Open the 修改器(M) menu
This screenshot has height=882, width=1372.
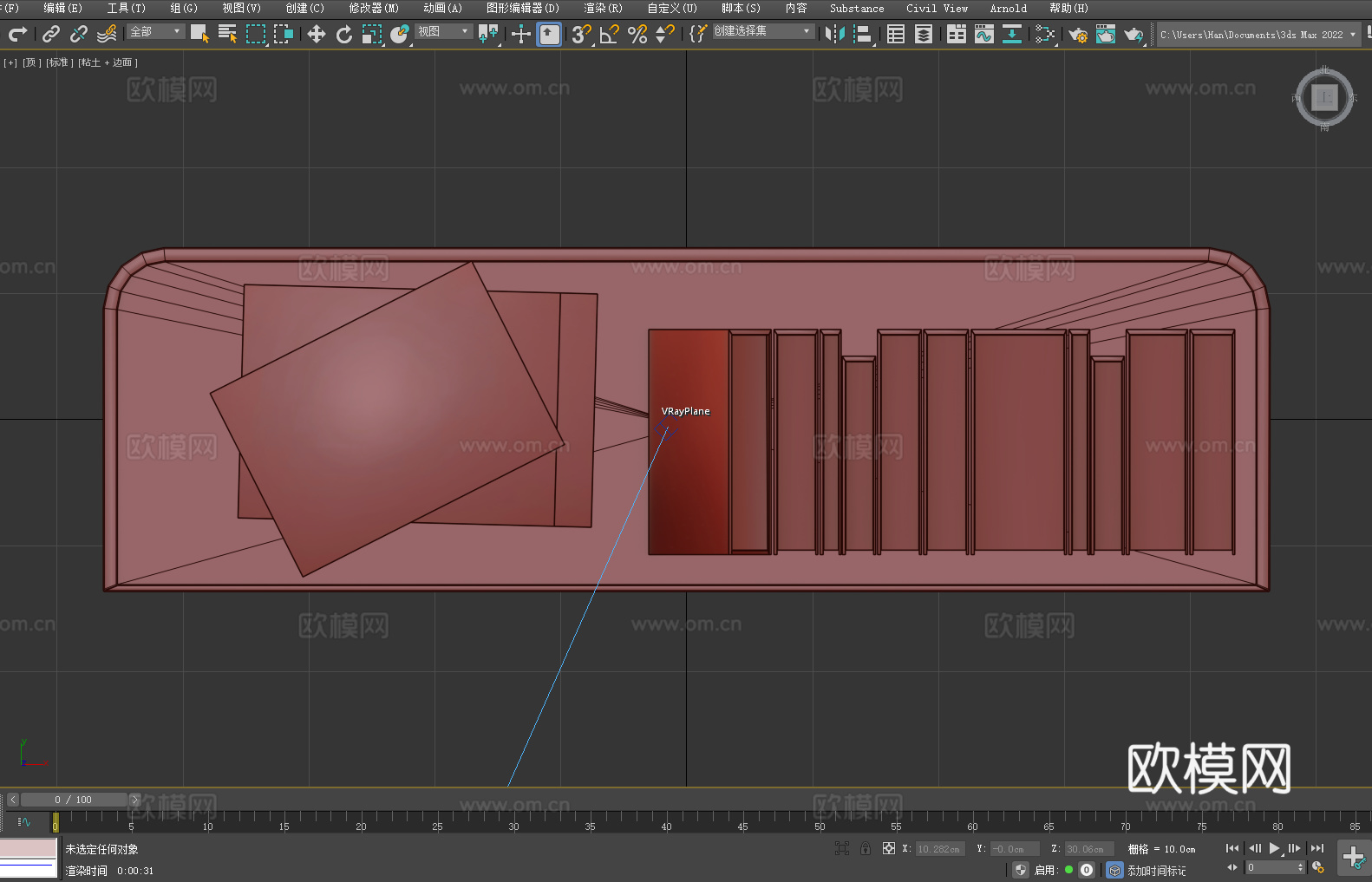[x=374, y=8]
